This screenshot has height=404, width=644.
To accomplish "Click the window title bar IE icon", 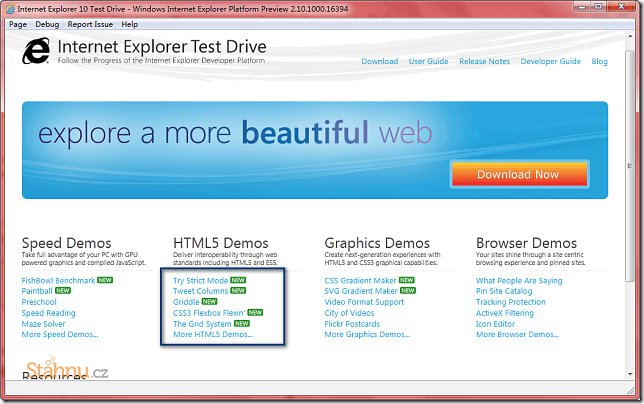I will coord(10,9).
